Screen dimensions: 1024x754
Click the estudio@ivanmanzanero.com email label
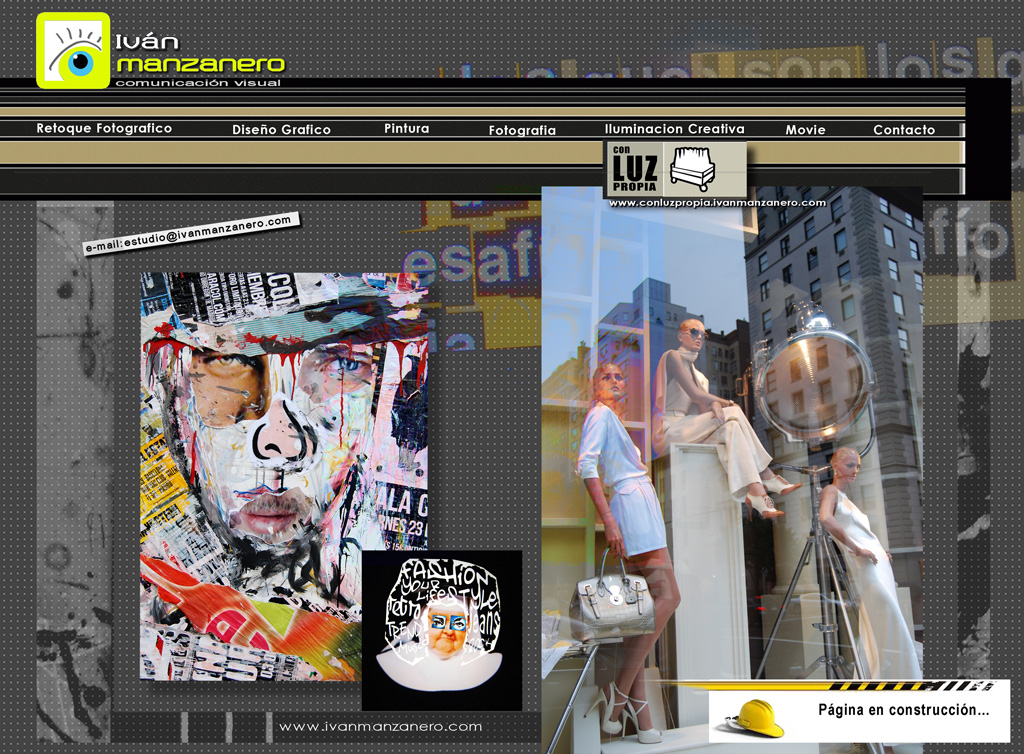click(191, 232)
